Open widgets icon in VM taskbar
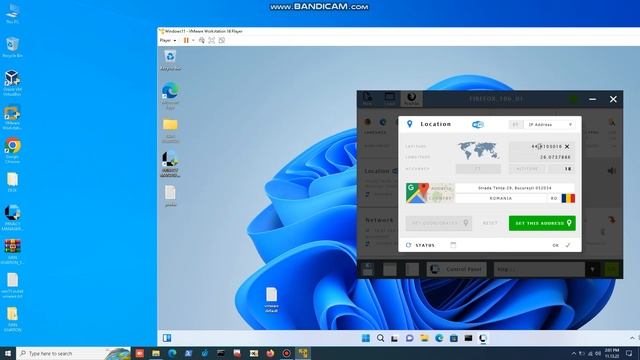Screen dimensions: 640x360 click(x=167, y=338)
